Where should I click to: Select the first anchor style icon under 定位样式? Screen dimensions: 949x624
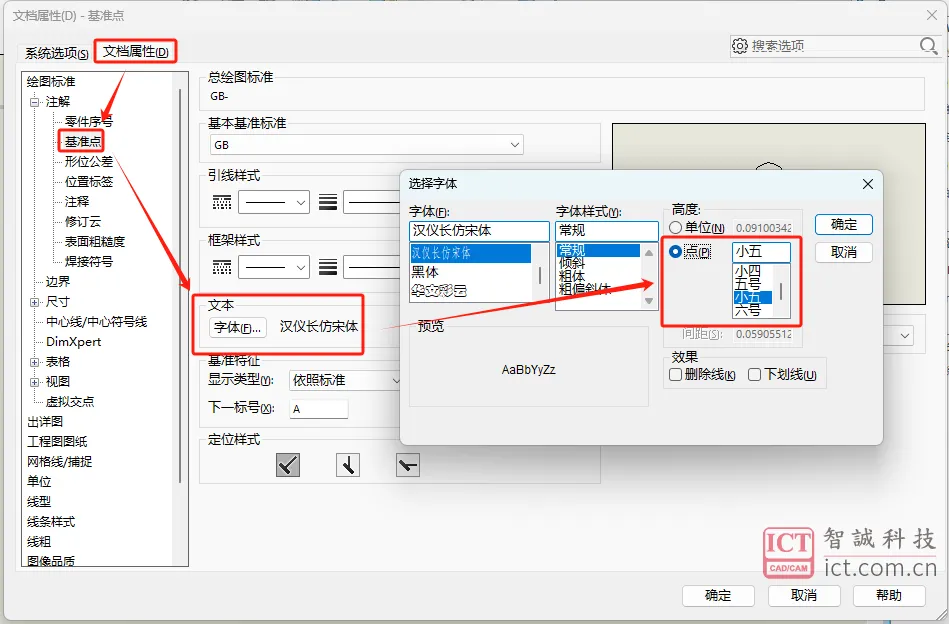[288, 465]
